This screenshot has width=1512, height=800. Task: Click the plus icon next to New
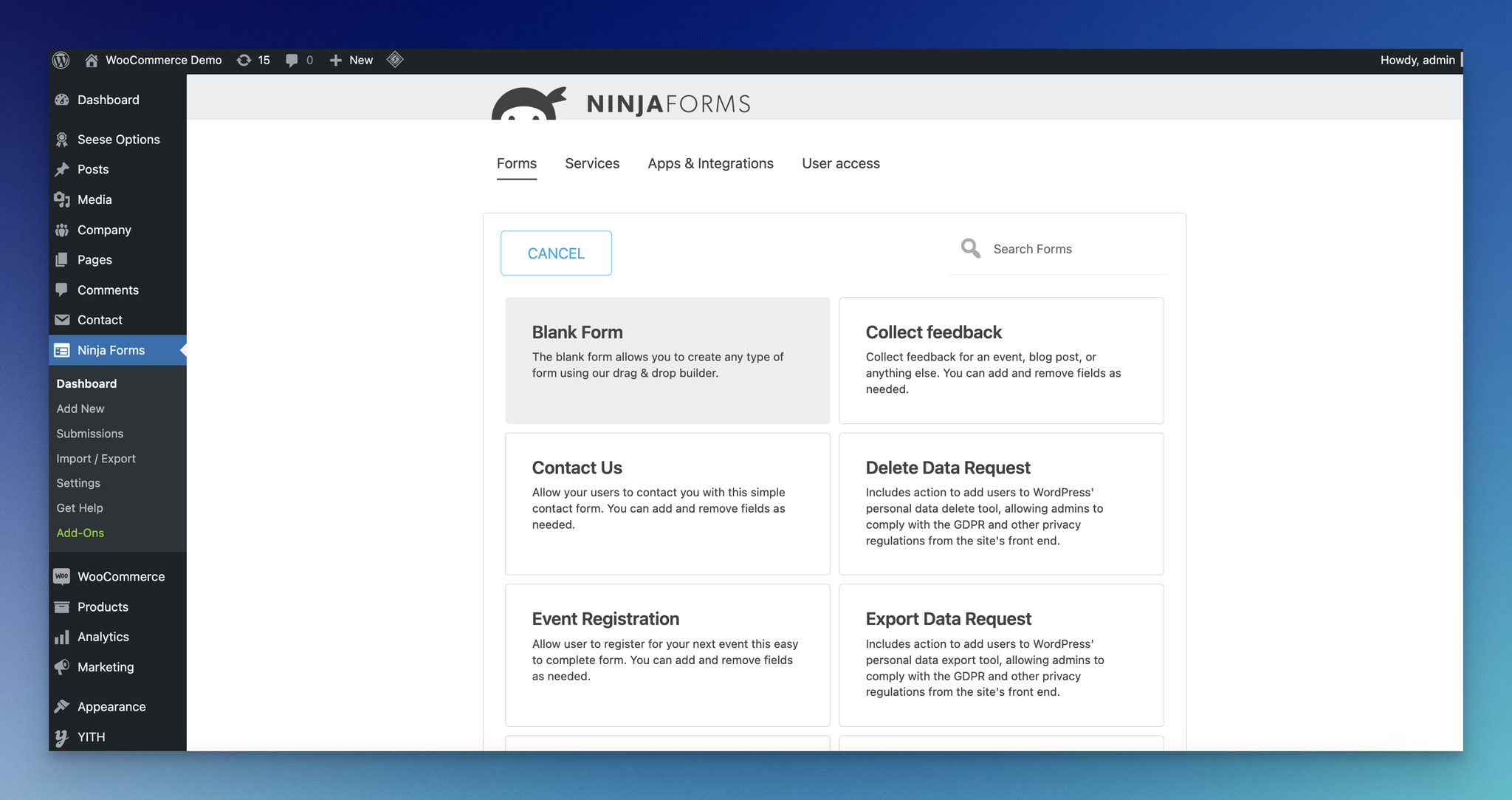point(335,61)
